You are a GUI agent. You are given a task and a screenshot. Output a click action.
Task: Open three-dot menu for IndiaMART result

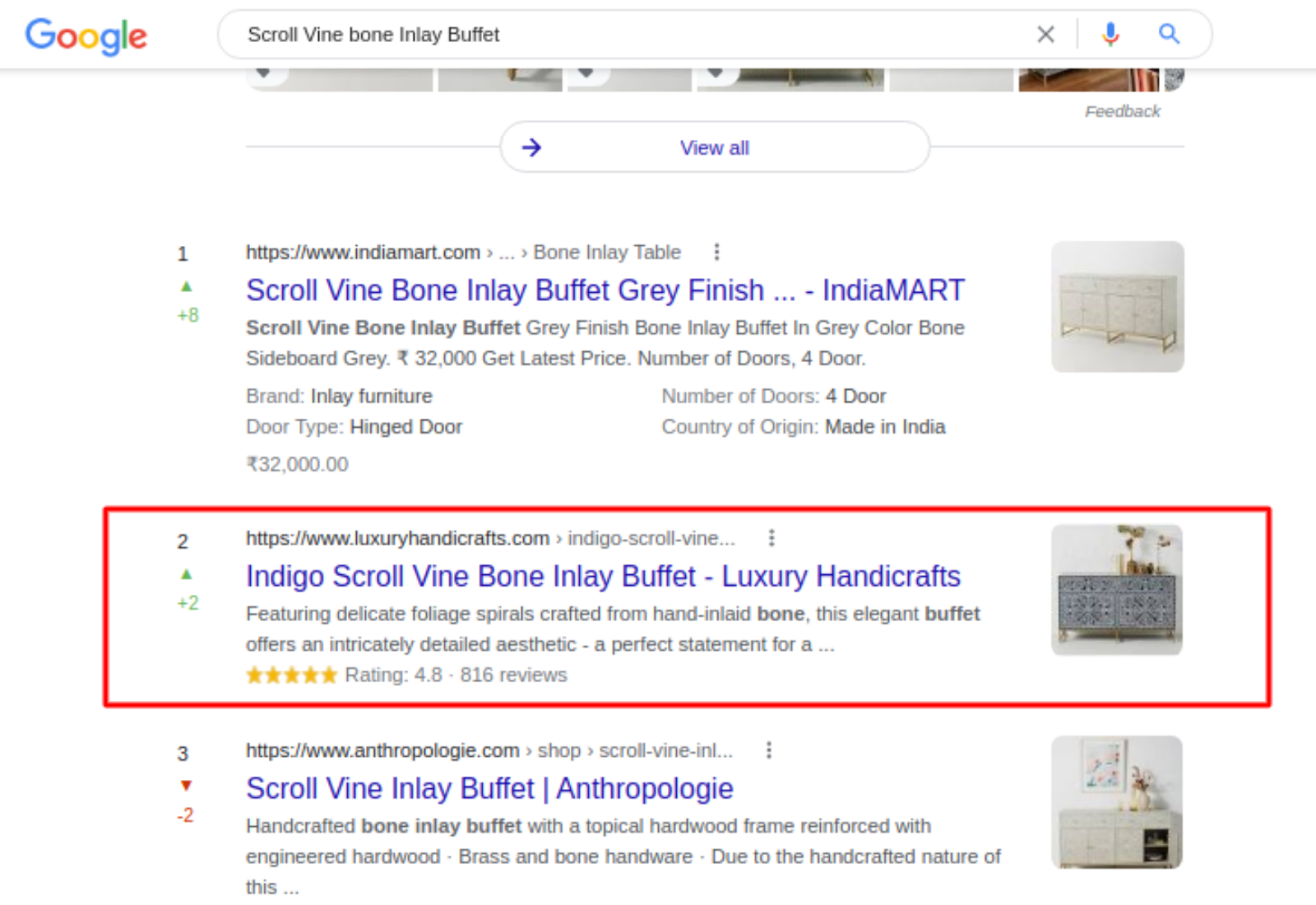[x=717, y=252]
